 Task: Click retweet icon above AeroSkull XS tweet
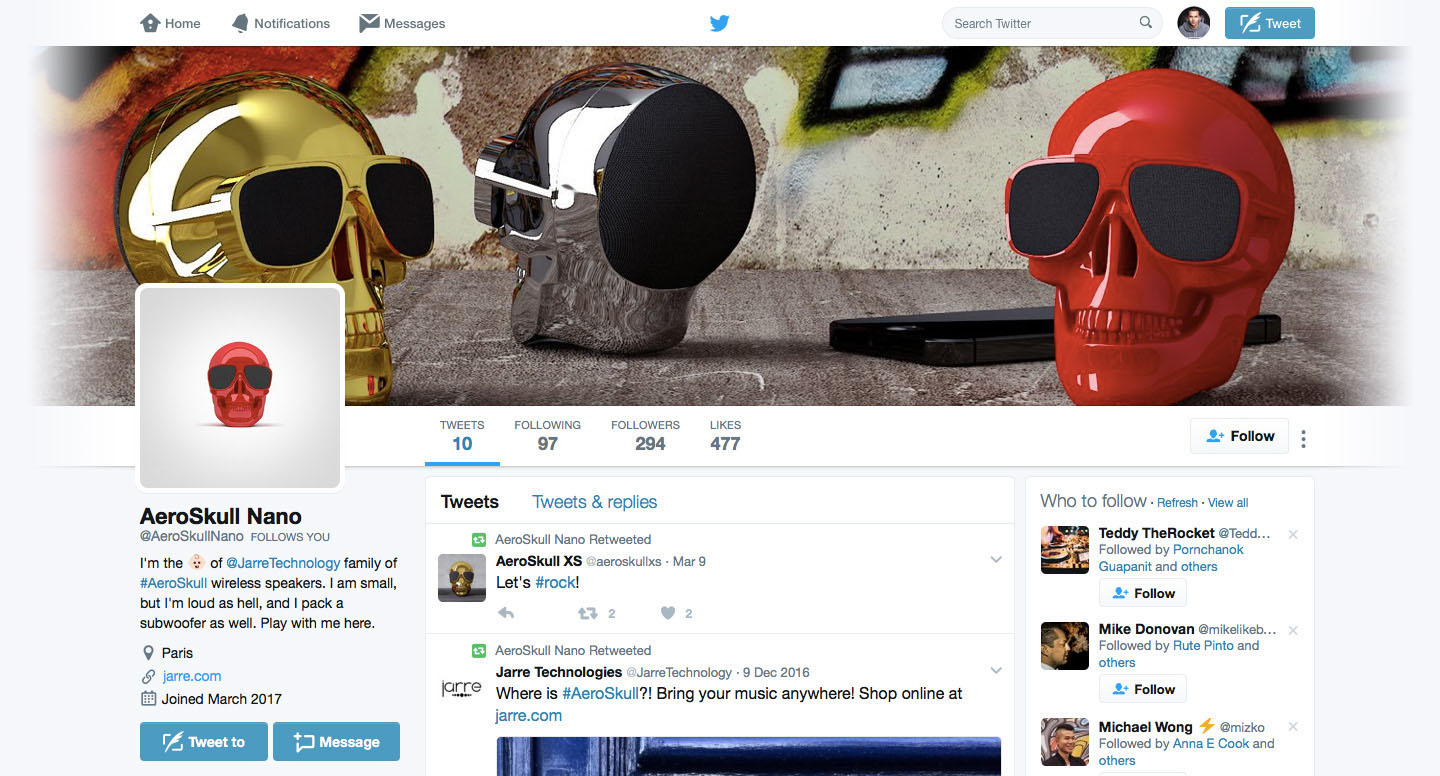point(479,539)
